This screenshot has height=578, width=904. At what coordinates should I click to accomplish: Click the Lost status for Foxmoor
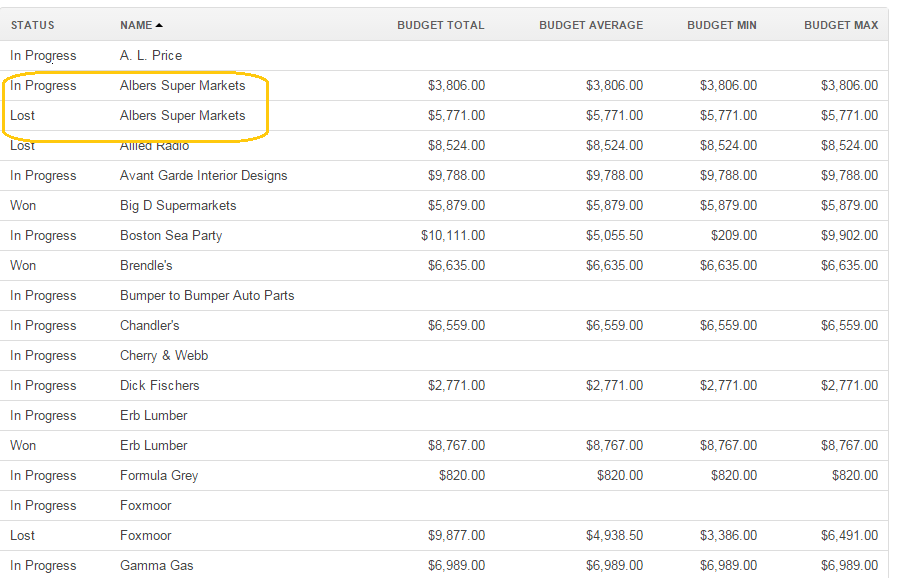[x=22, y=535]
